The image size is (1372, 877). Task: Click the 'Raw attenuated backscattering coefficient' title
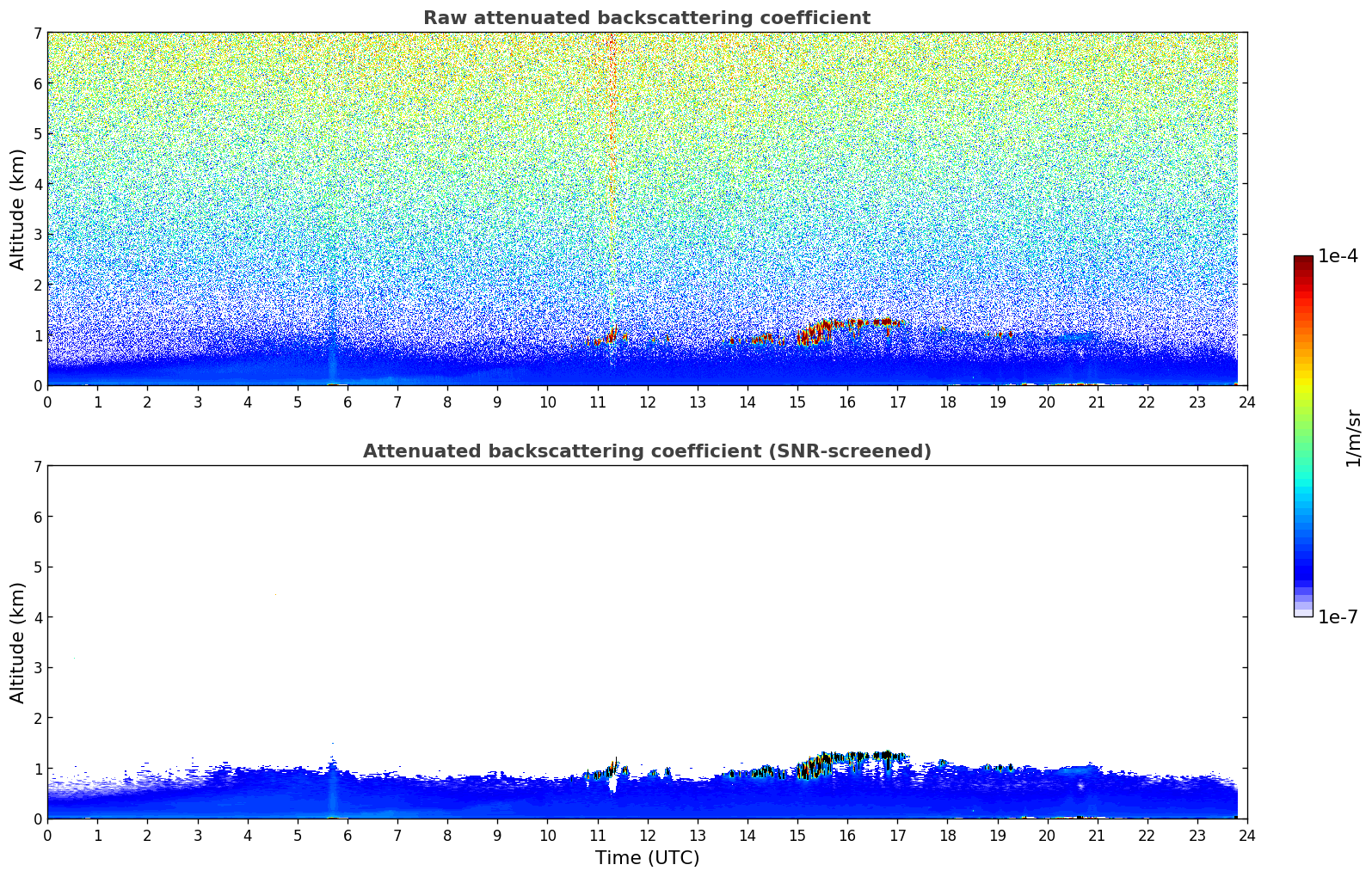pos(646,18)
